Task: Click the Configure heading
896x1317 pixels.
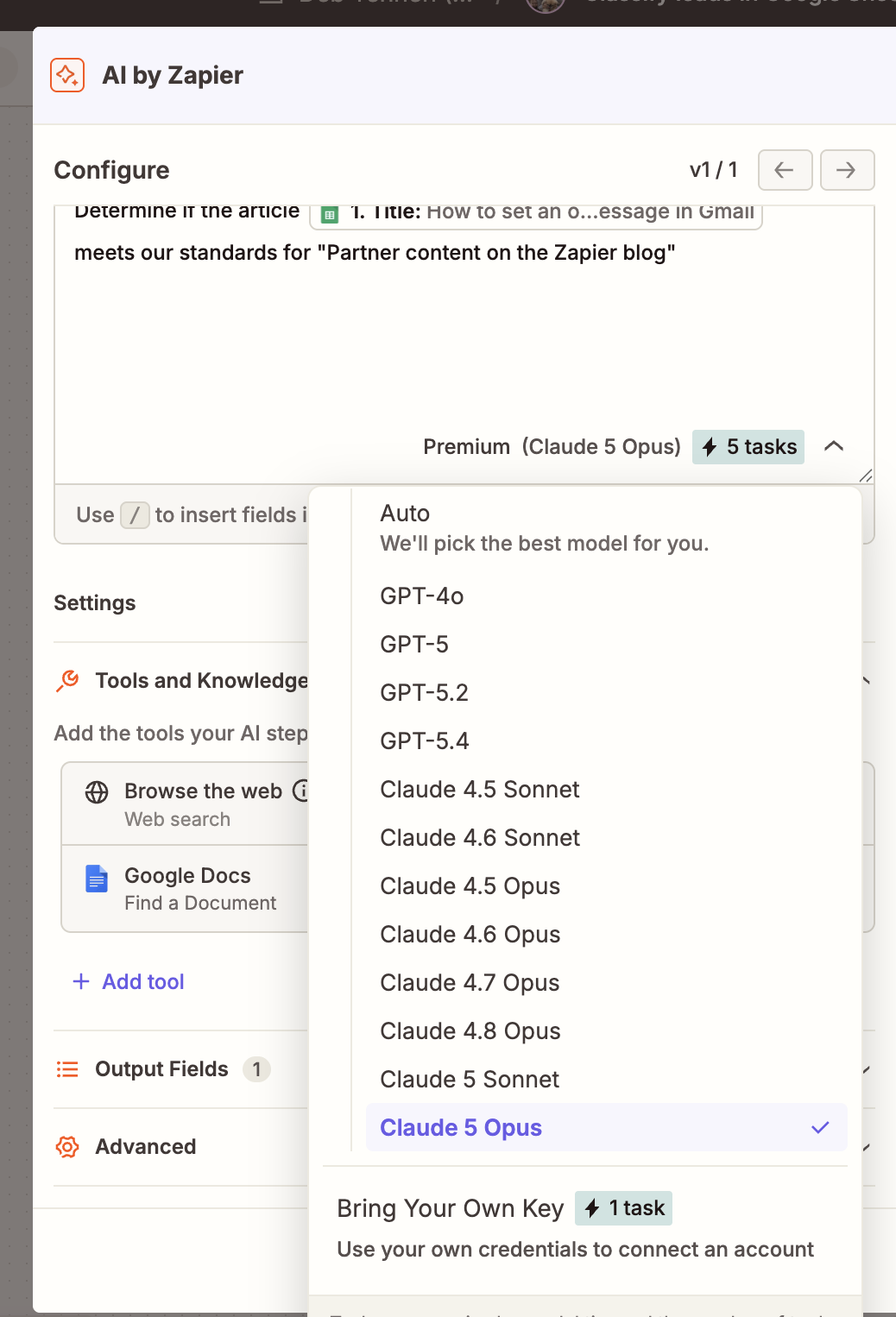Action: (x=112, y=170)
